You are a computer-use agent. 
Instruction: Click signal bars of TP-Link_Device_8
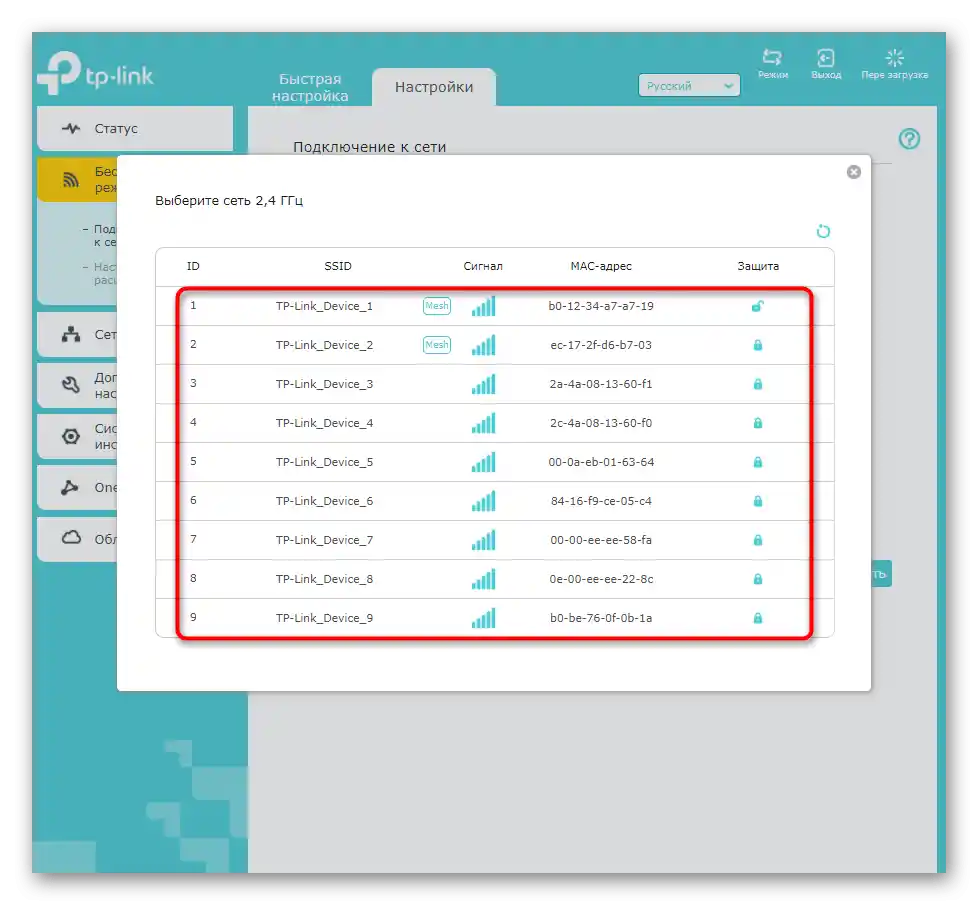[483, 579]
